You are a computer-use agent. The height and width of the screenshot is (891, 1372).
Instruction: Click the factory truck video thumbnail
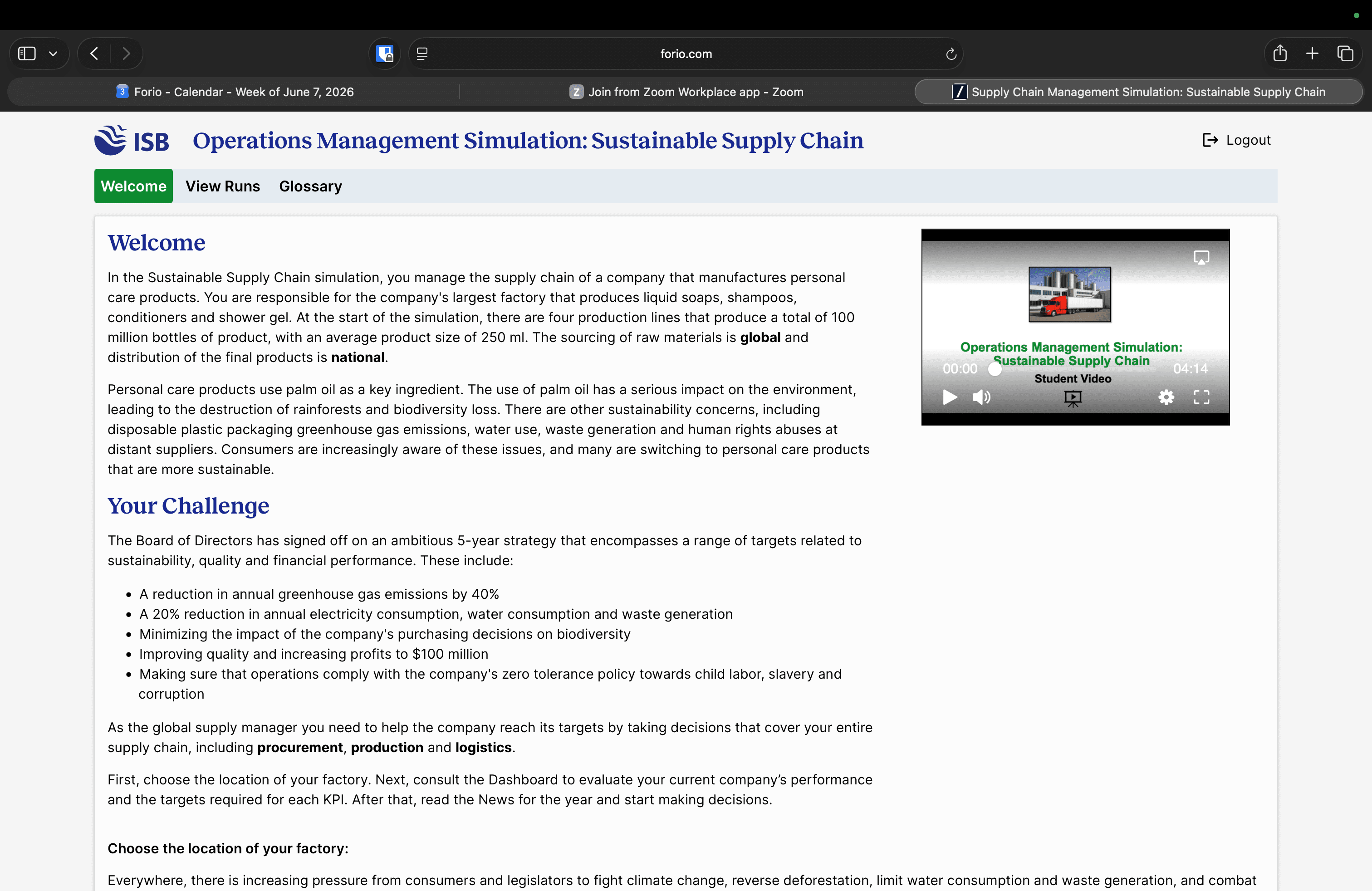[x=1070, y=294]
